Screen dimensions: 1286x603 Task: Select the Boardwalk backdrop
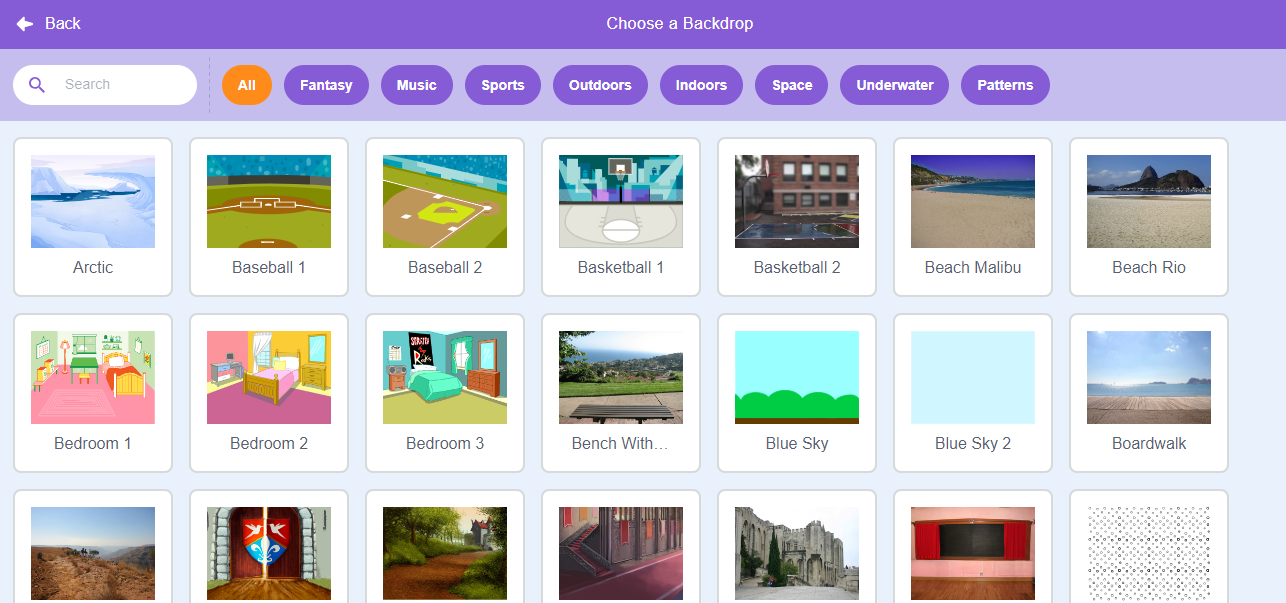1149,392
